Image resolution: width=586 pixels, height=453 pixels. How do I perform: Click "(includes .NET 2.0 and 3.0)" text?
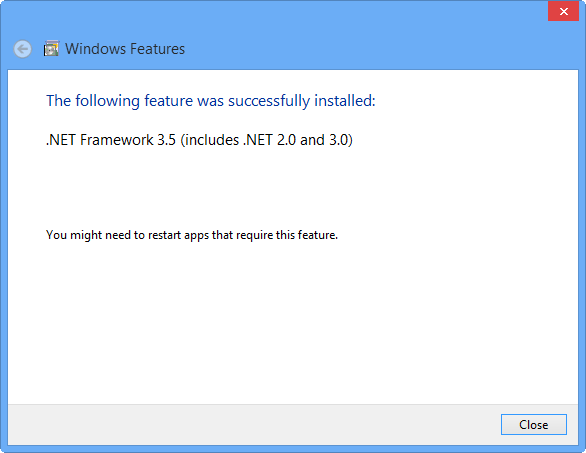click(266, 140)
